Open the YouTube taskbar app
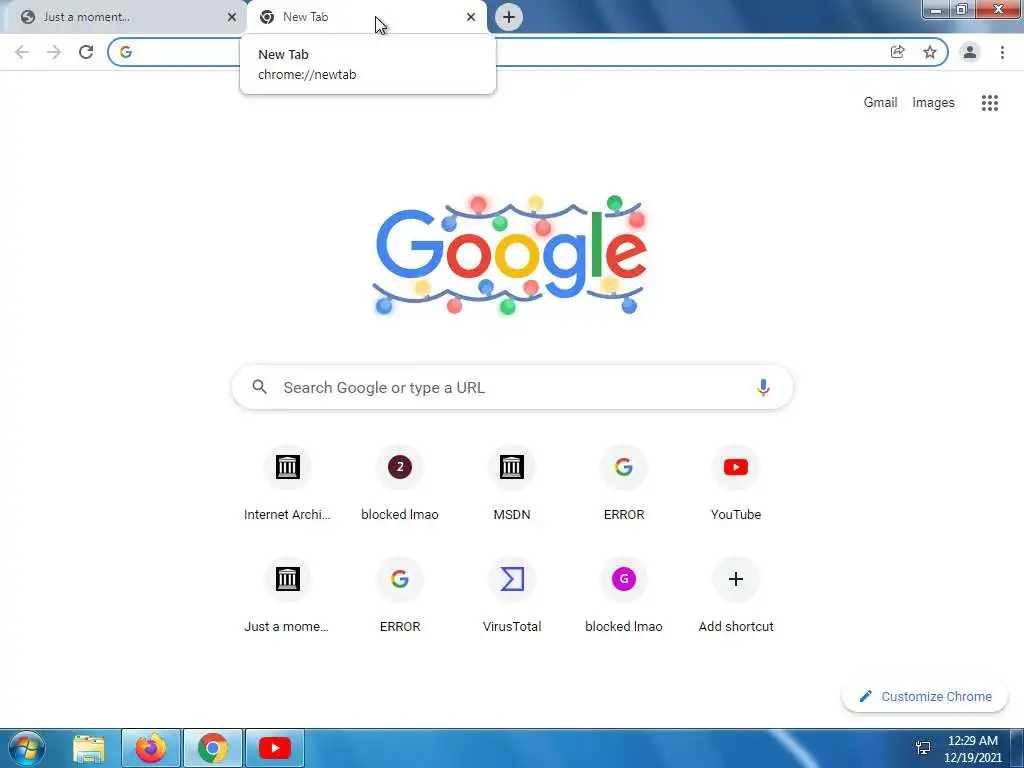Image resolution: width=1024 pixels, height=768 pixels. coord(275,748)
